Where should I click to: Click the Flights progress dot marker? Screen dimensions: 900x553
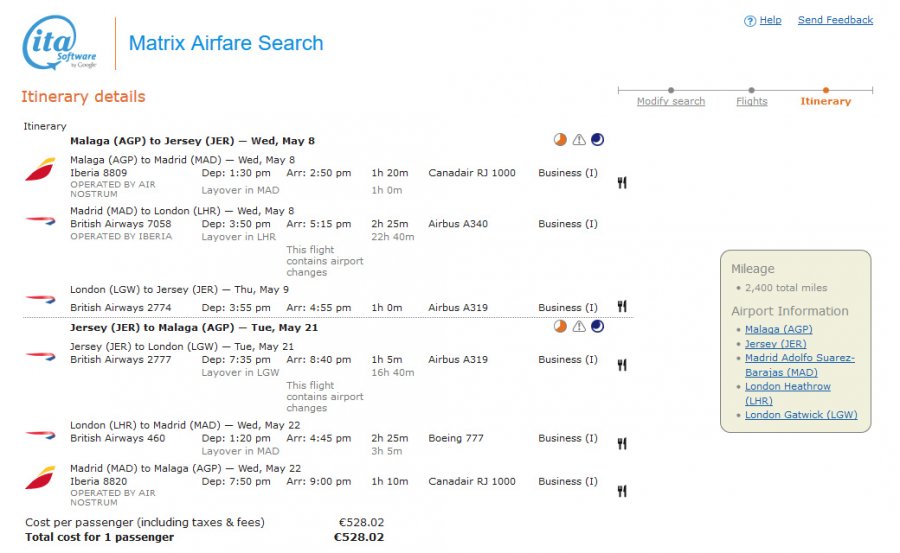(752, 90)
